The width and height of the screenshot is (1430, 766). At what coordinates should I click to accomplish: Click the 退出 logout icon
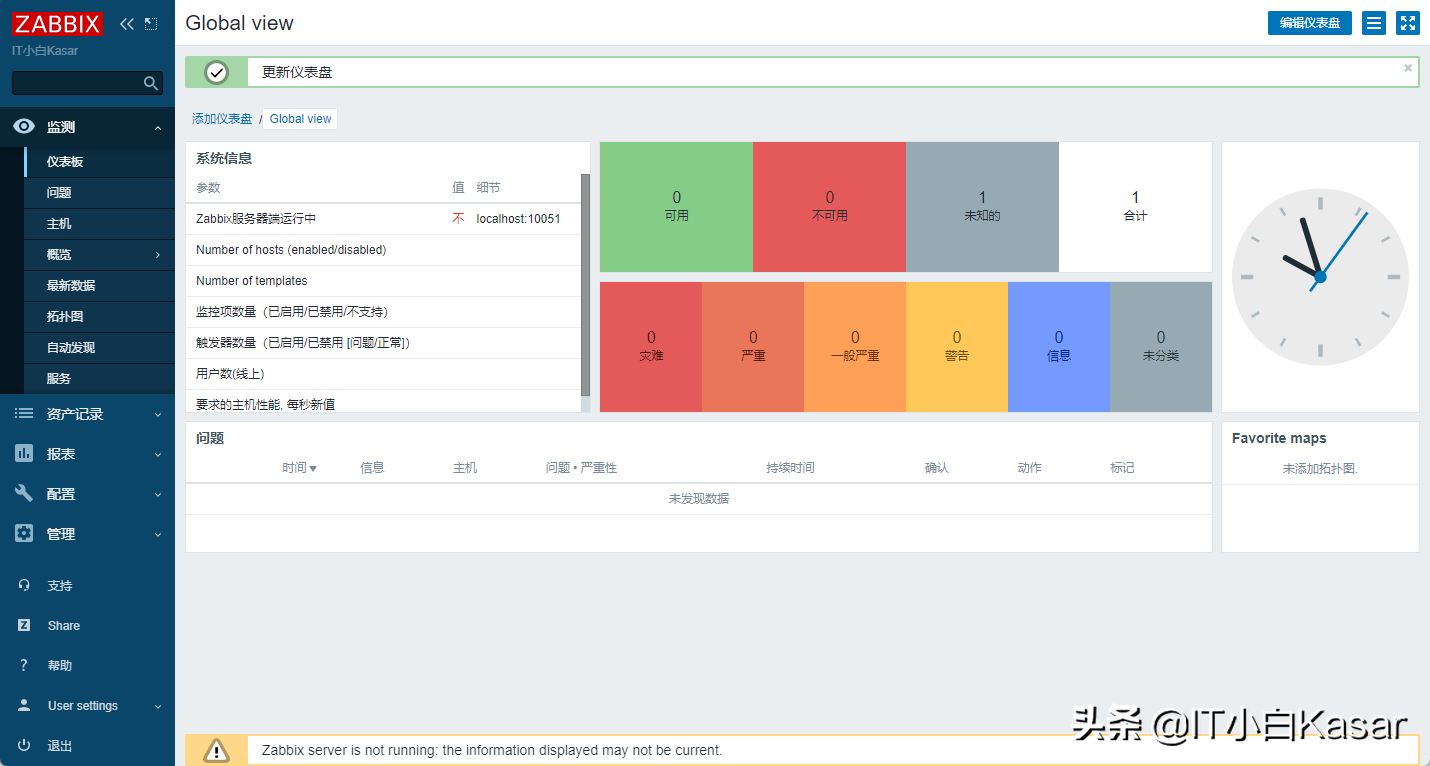tap(24, 745)
